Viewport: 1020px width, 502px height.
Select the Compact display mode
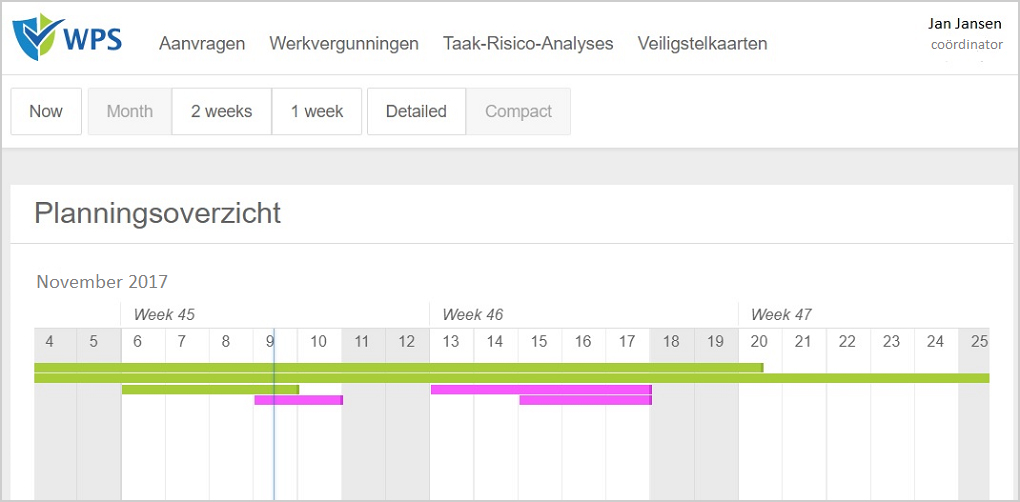[x=518, y=111]
